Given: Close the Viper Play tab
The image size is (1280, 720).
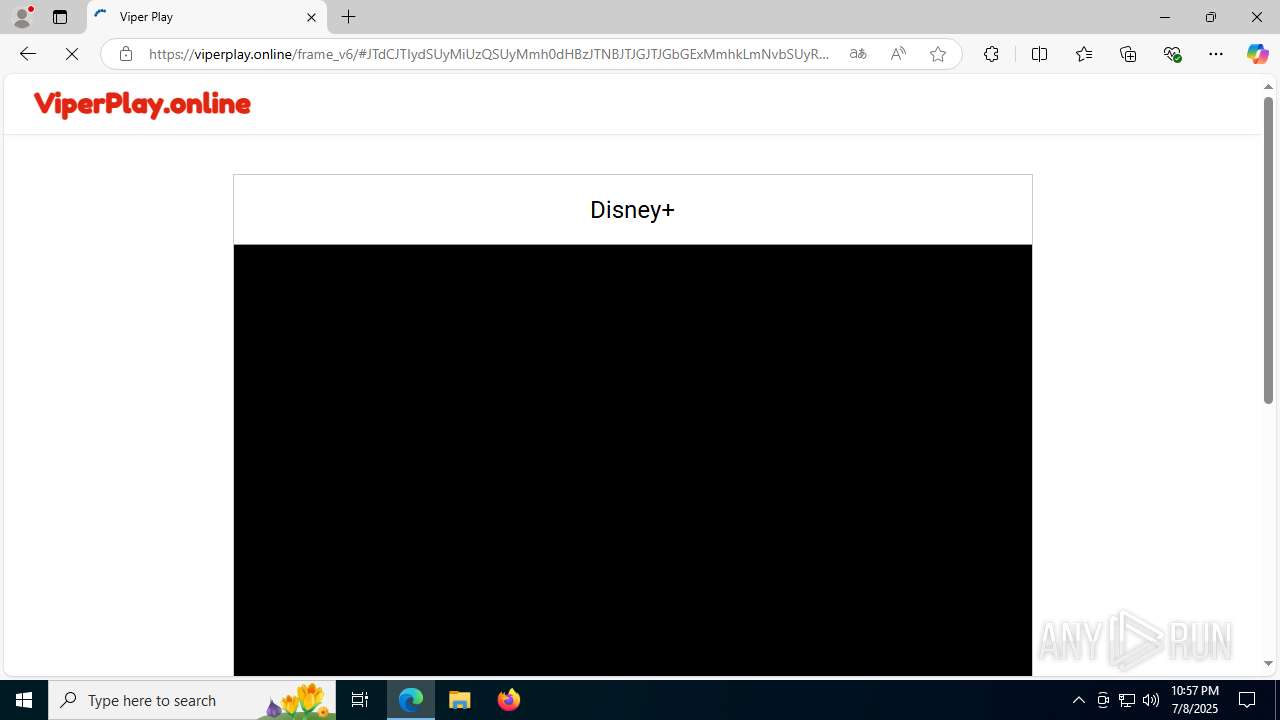Looking at the screenshot, I should (x=311, y=17).
